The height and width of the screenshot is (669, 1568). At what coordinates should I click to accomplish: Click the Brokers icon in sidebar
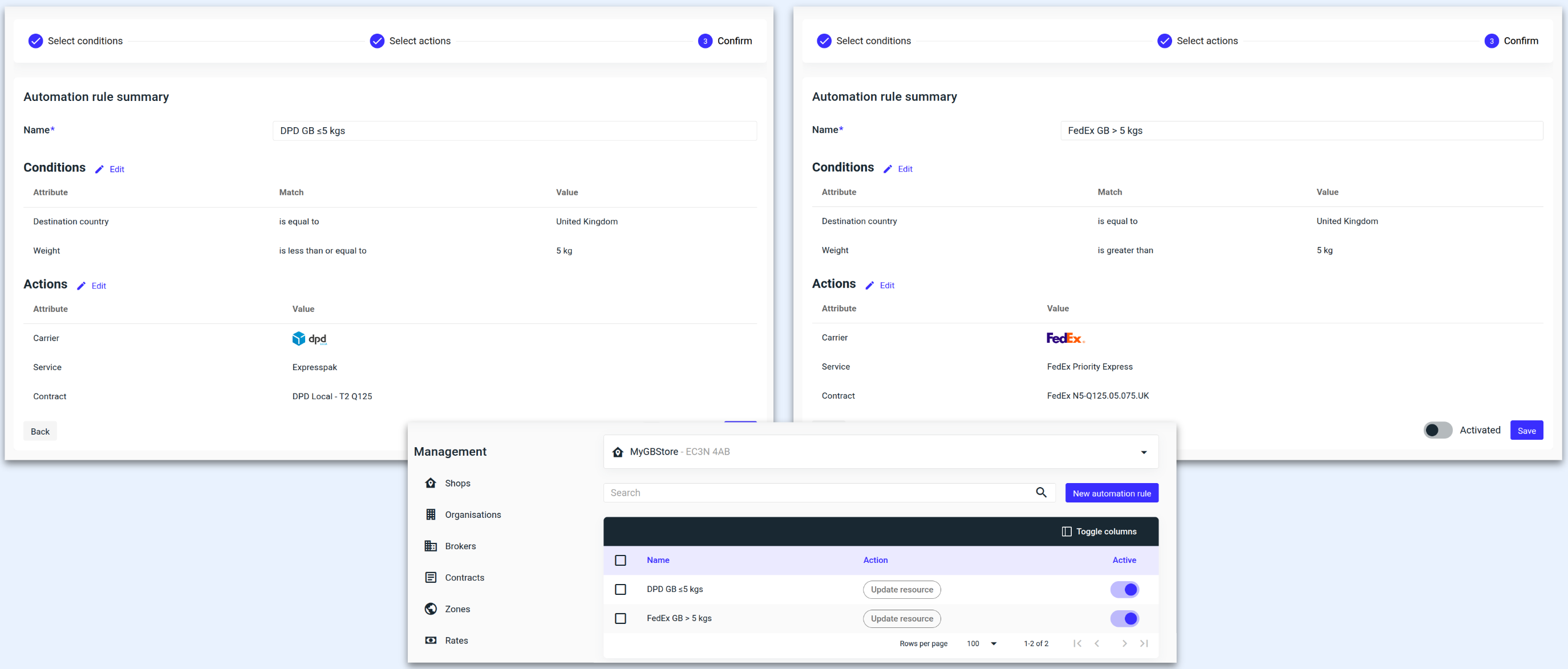(x=430, y=546)
